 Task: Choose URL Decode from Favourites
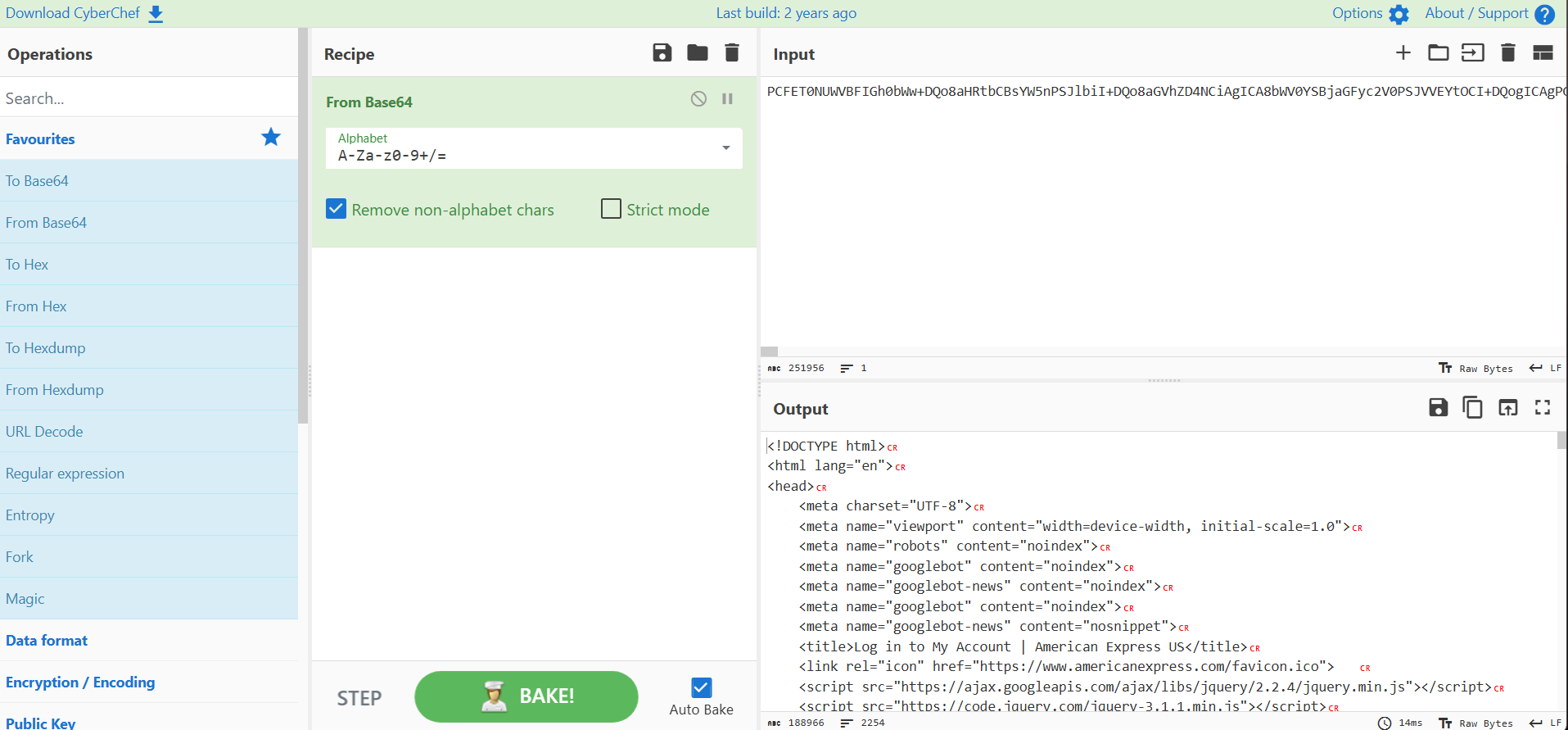coord(44,432)
